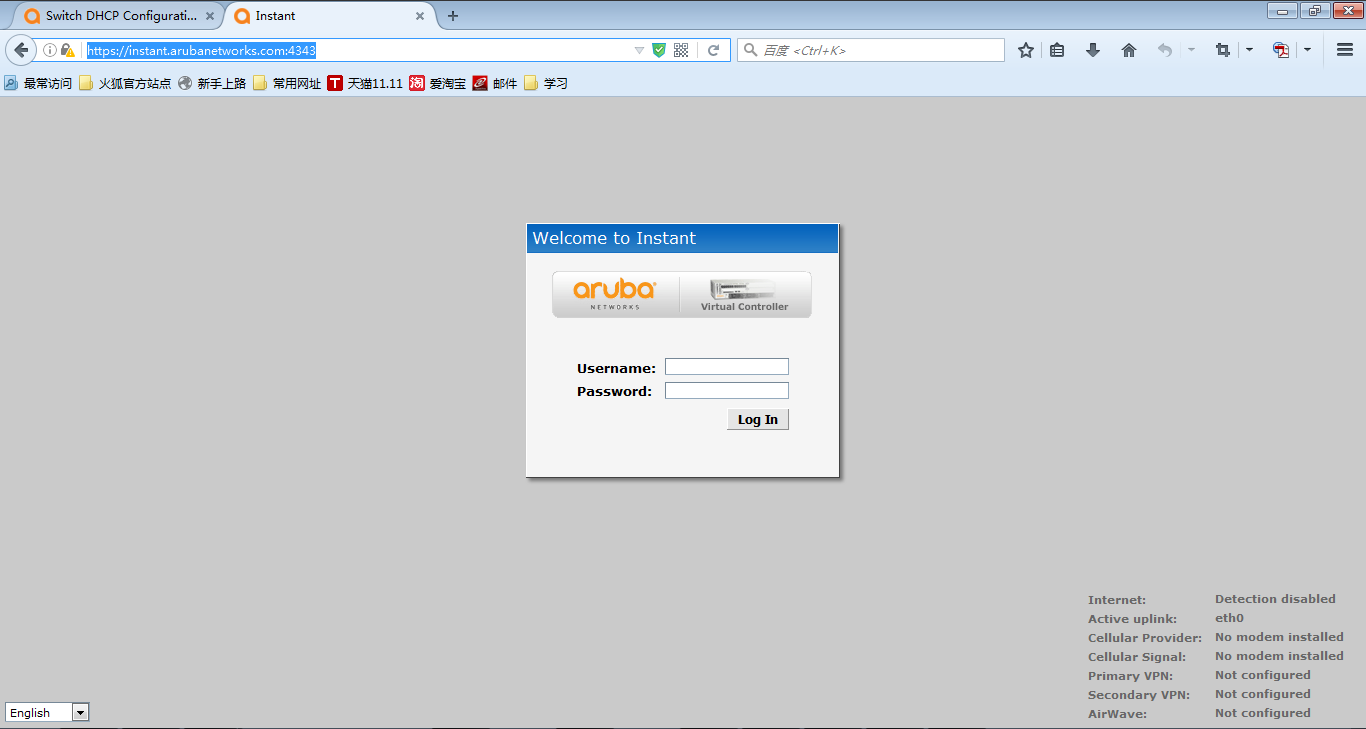
Task: Open the QR code icon in address bar
Action: click(681, 50)
